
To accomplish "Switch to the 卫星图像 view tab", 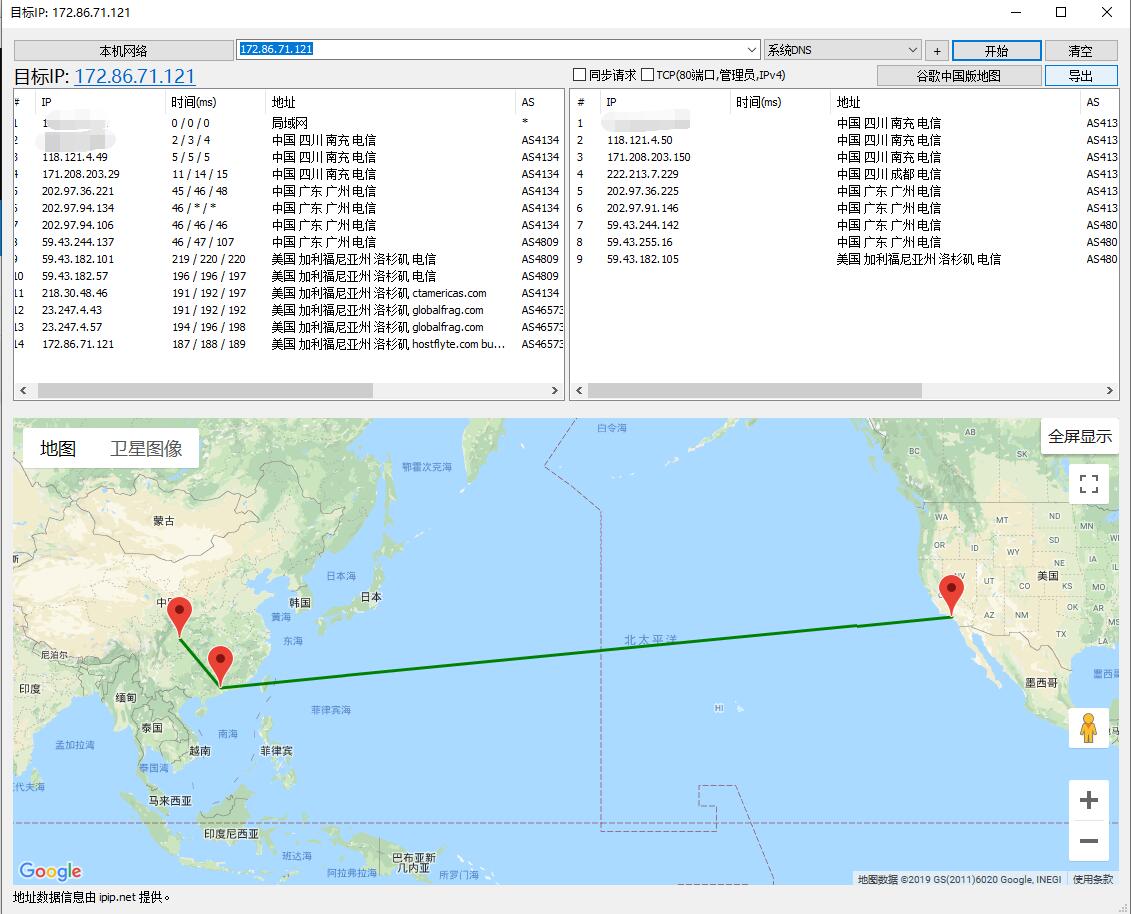I will tap(148, 448).
